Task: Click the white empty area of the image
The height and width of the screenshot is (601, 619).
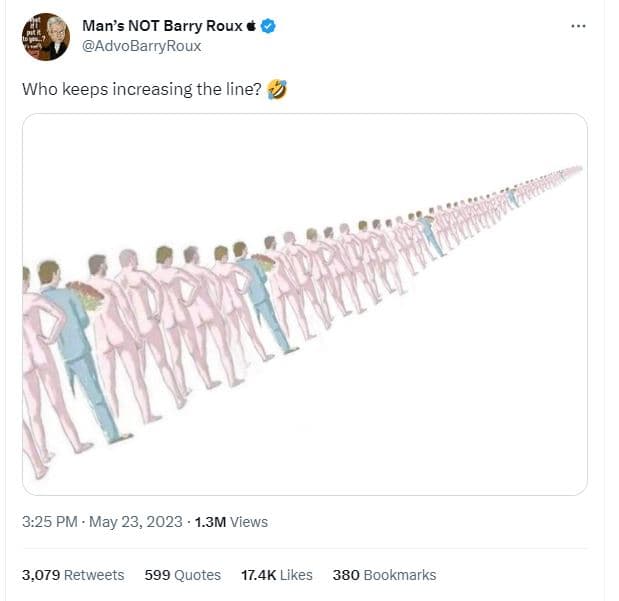Action: click(x=450, y=400)
